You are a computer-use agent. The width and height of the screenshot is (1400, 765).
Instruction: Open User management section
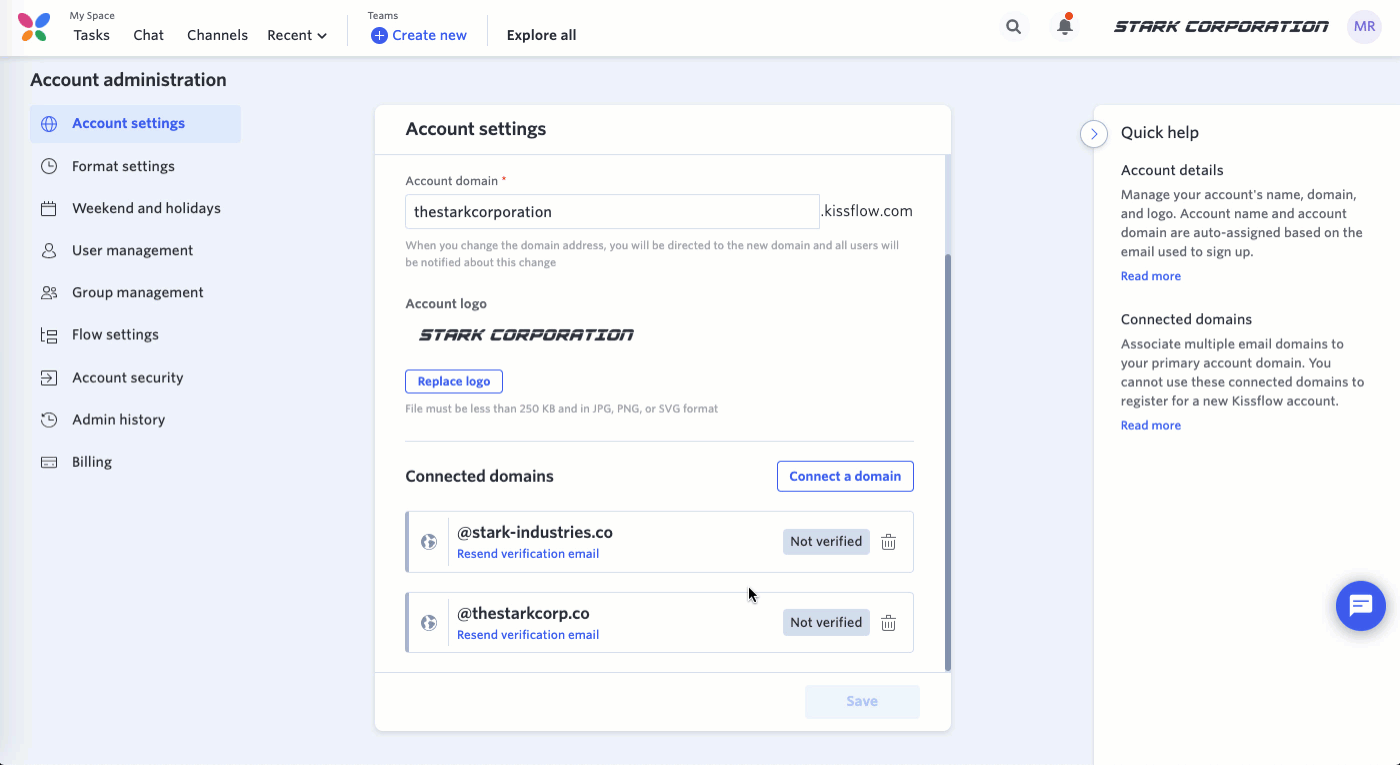(135, 250)
